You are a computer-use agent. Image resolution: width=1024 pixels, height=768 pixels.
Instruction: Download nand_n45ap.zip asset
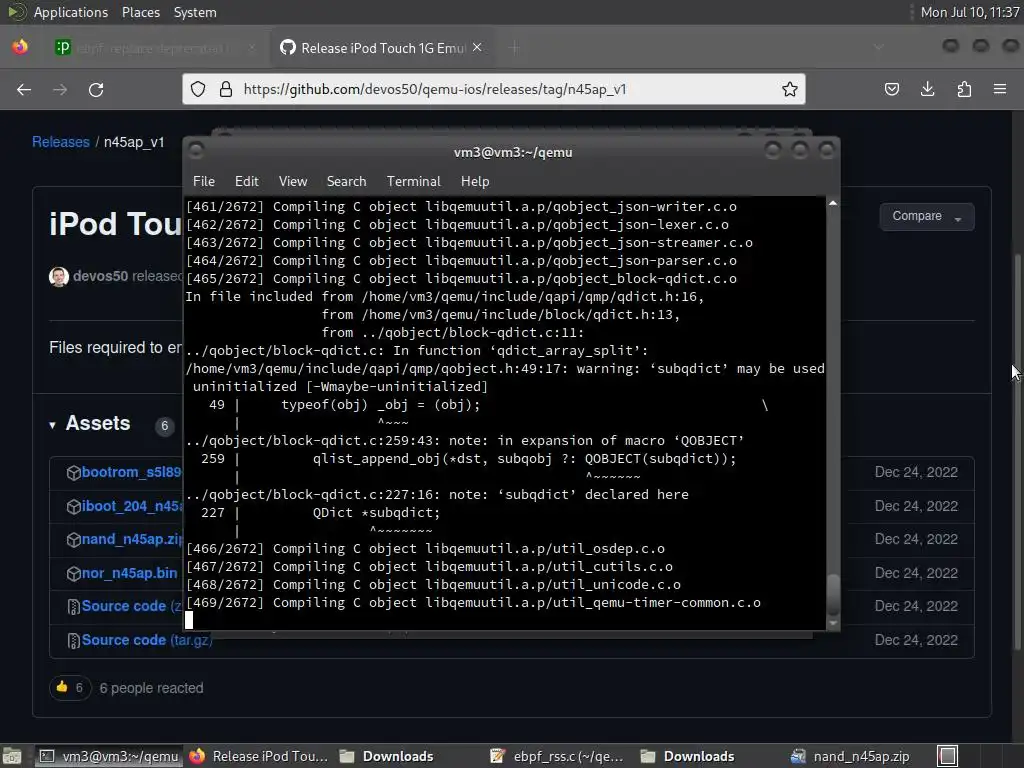tap(132, 539)
